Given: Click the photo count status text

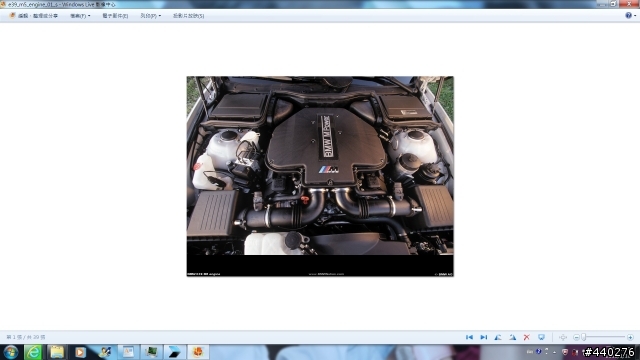Looking at the screenshot, I should pyautogui.click(x=26, y=337).
